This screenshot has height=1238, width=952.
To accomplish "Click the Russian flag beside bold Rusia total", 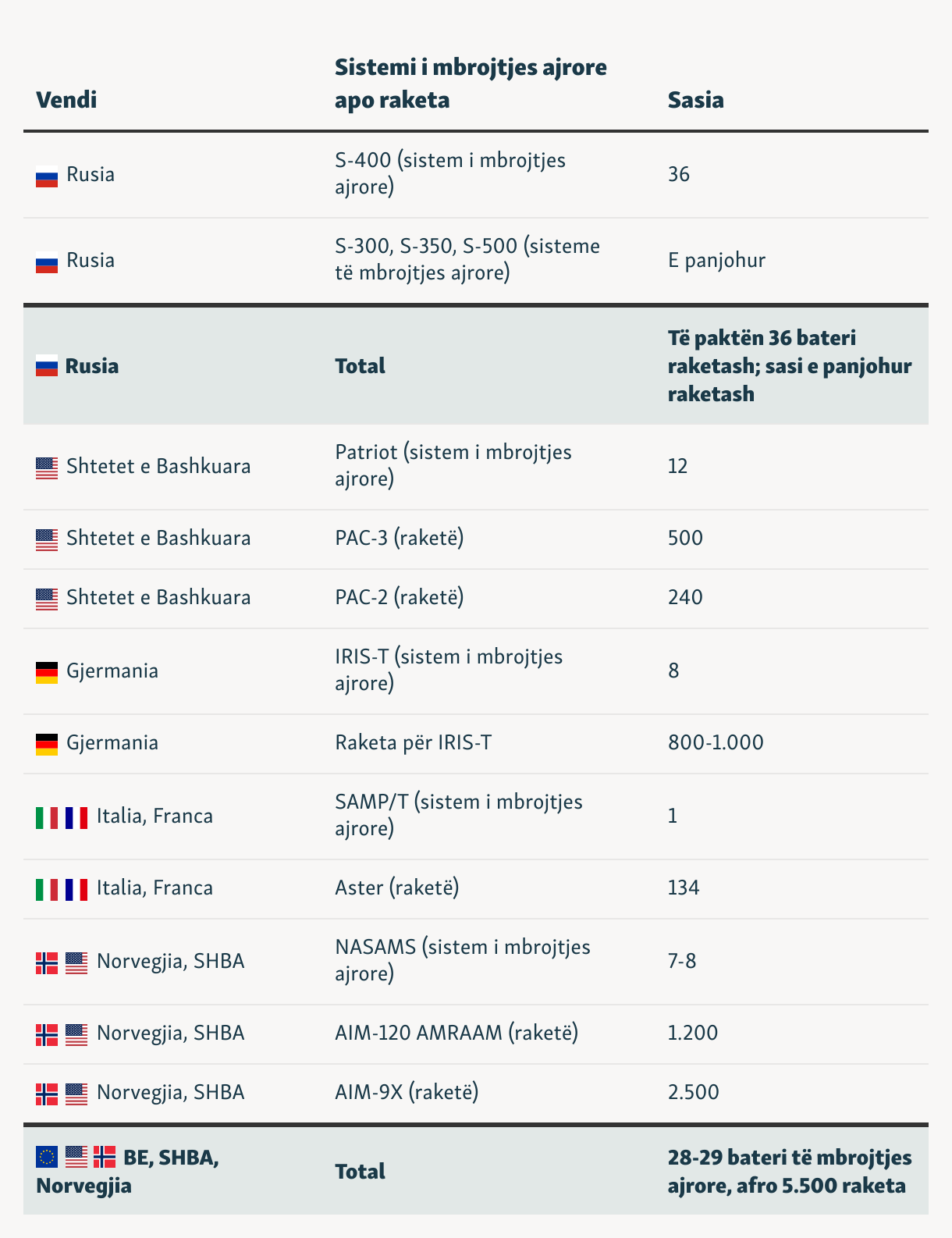I will tap(47, 365).
